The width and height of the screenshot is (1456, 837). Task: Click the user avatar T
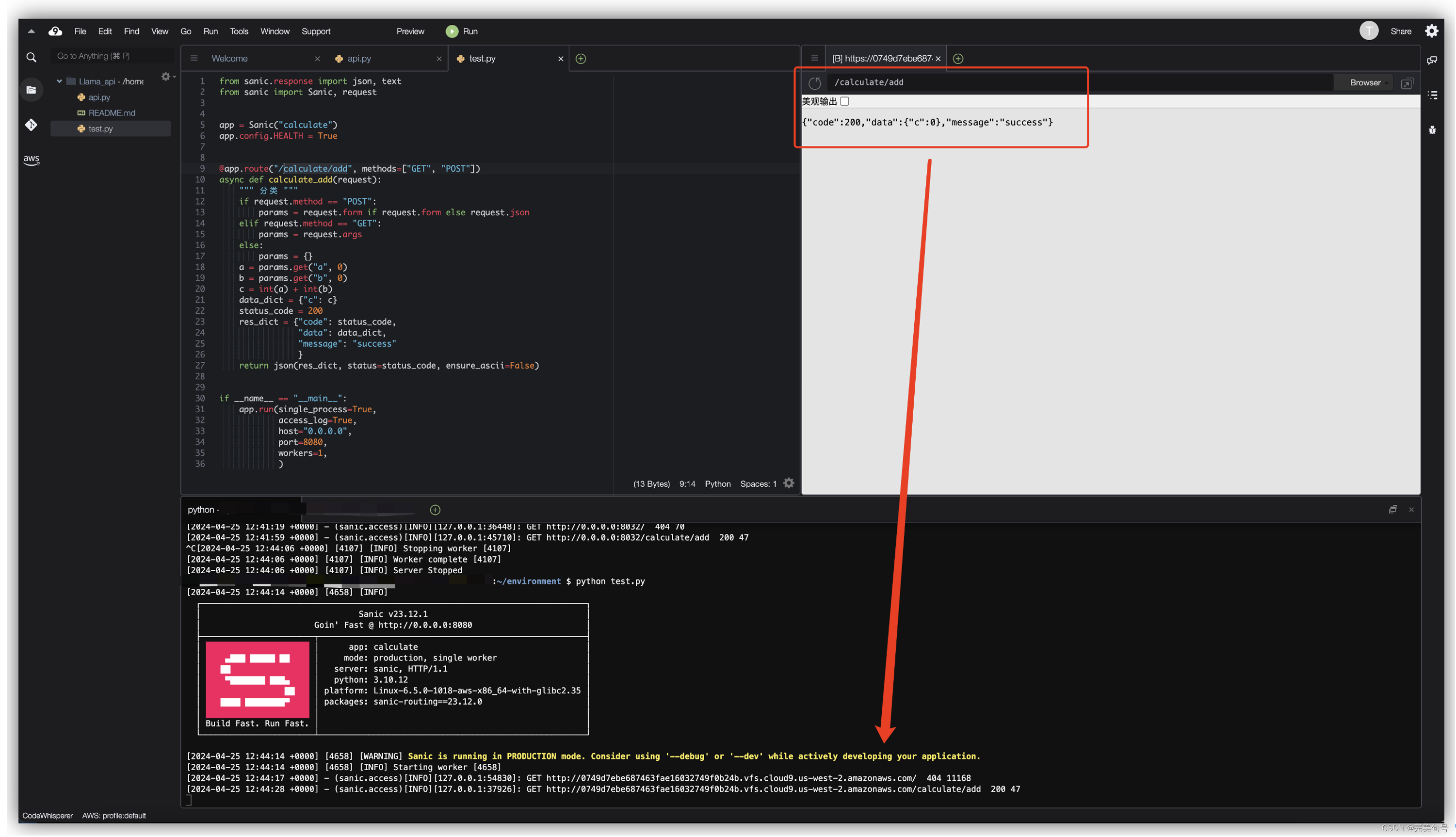[x=1368, y=31]
